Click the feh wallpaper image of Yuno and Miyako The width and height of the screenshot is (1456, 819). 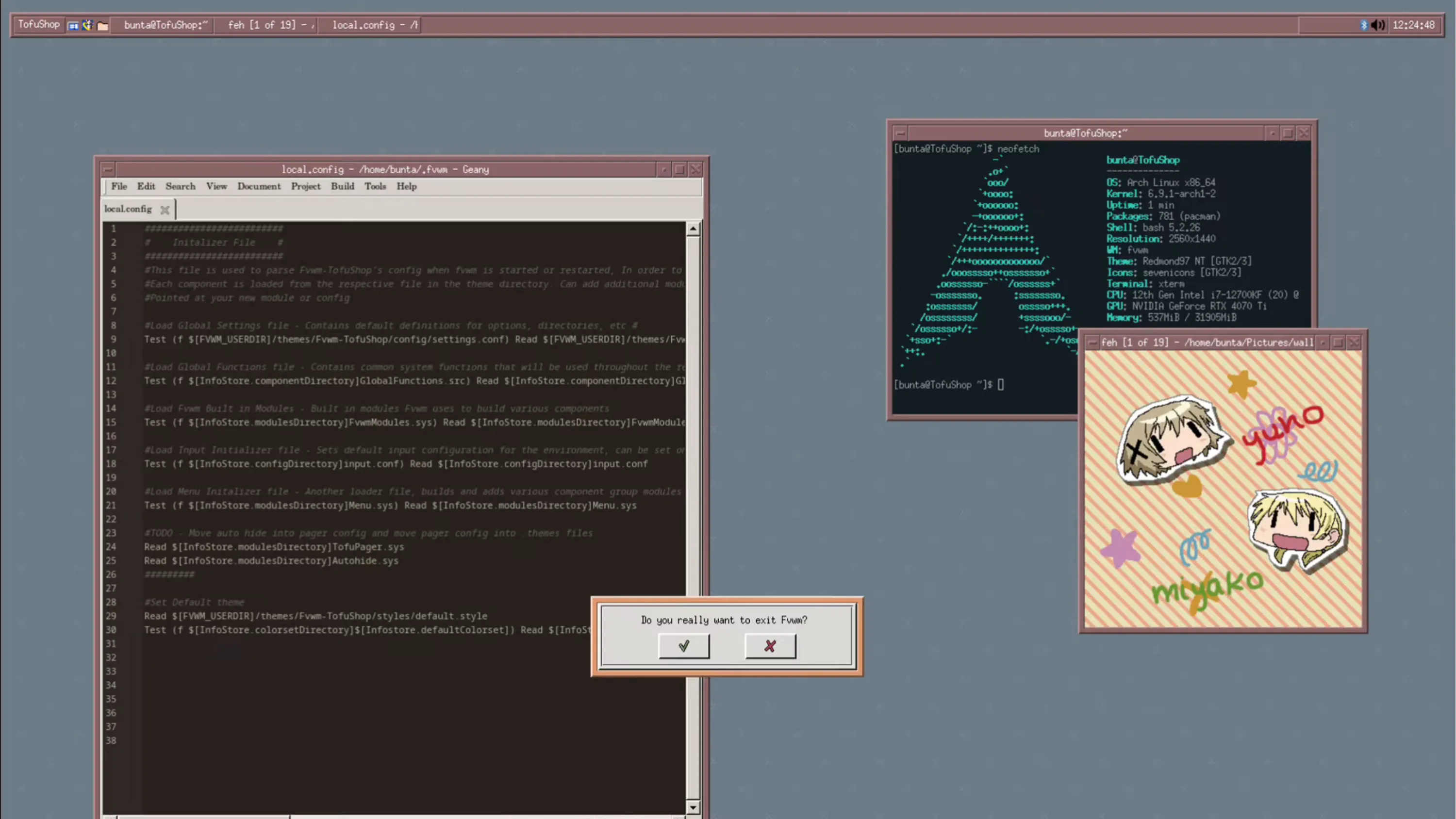point(1223,490)
